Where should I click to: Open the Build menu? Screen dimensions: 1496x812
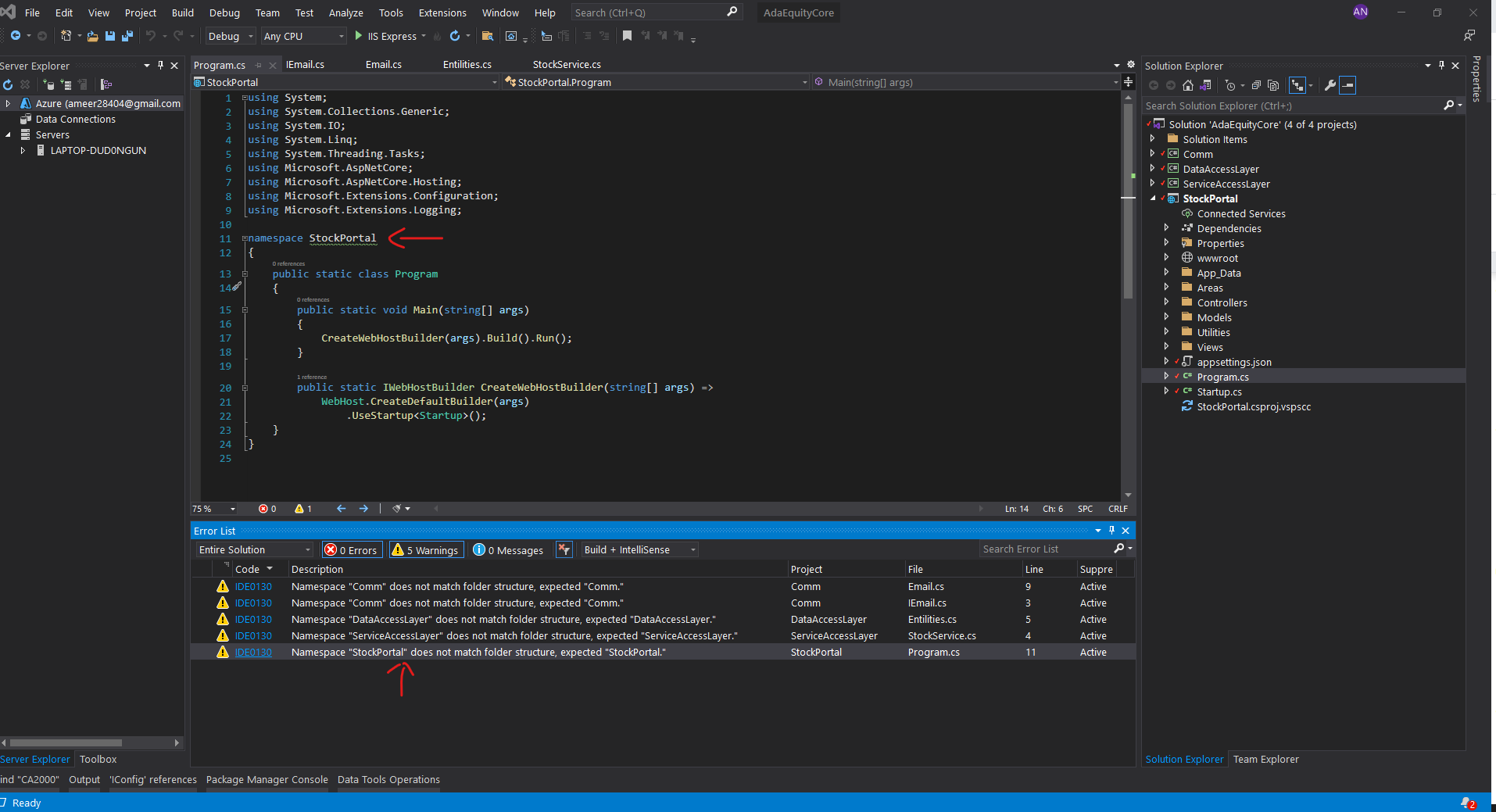[182, 13]
